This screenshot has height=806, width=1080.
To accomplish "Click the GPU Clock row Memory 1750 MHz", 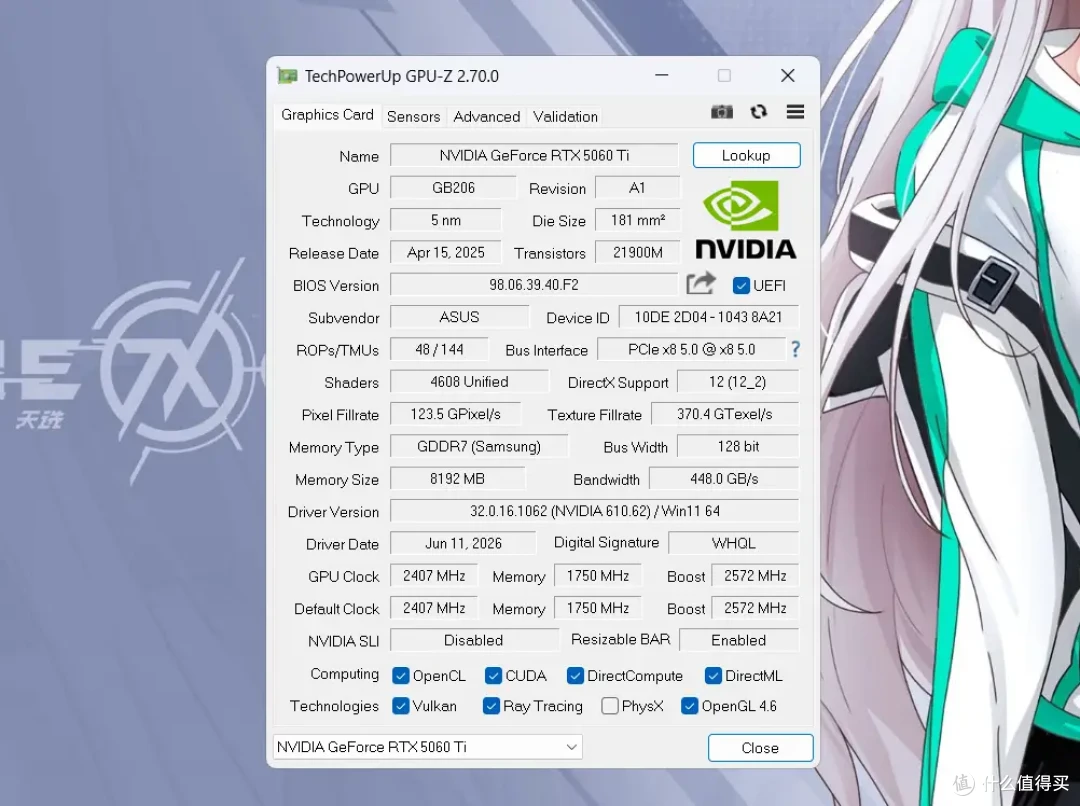I will point(598,575).
